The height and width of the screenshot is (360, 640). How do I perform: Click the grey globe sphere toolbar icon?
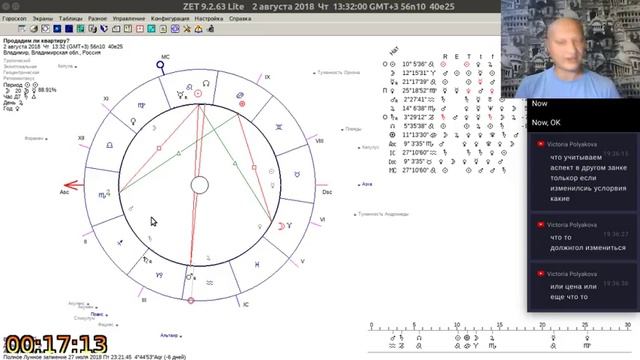33,29
